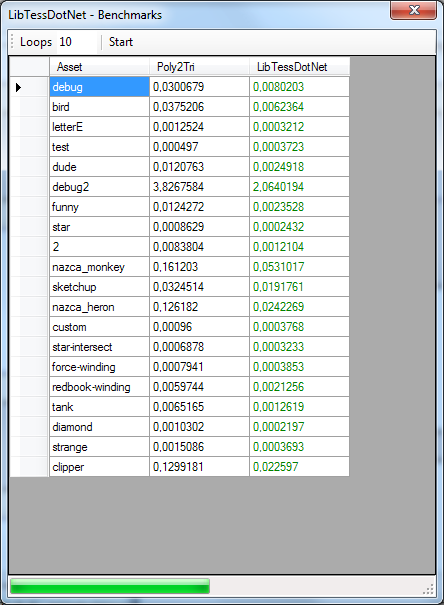This screenshot has width=444, height=605.
Task: Click the LibTessDotNet value for clipper
Action: point(299,466)
